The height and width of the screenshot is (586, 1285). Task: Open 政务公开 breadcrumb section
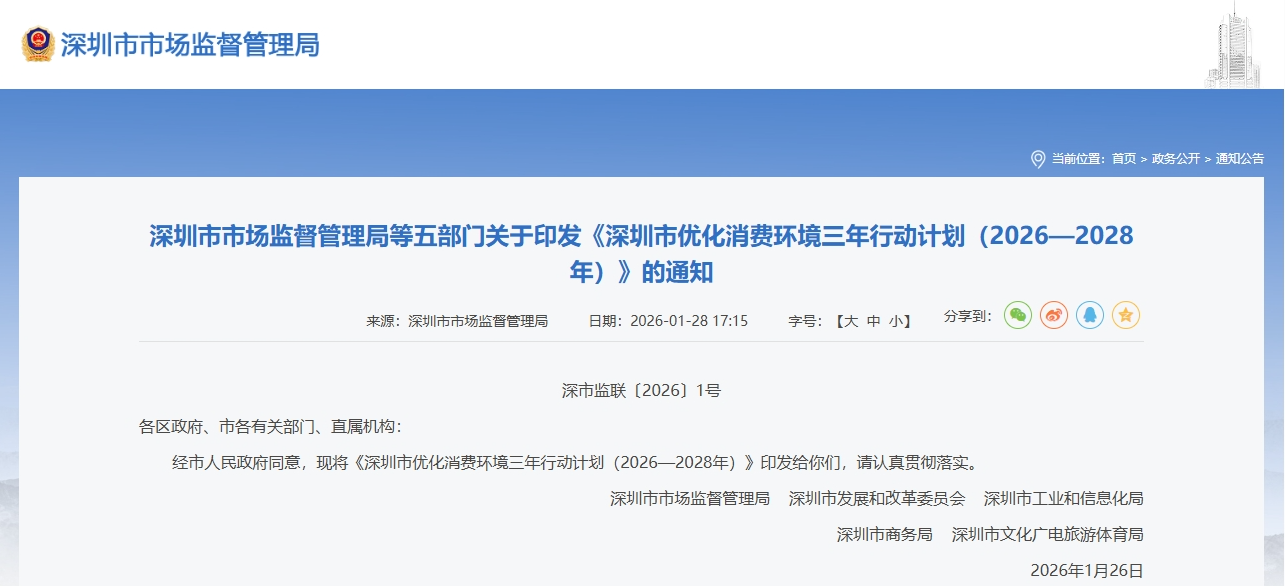[1175, 159]
